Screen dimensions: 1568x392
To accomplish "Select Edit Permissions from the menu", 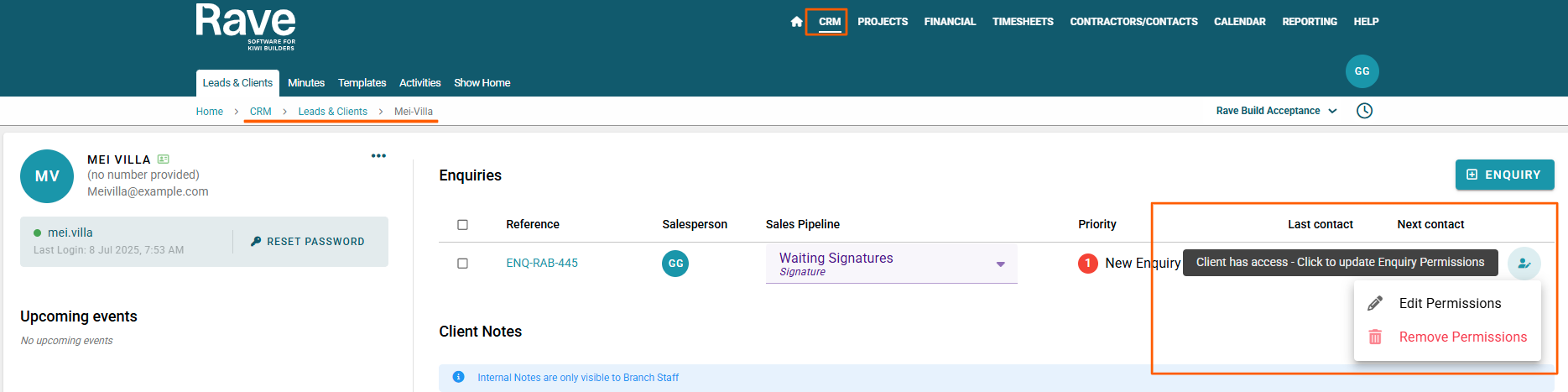I will (x=1449, y=304).
